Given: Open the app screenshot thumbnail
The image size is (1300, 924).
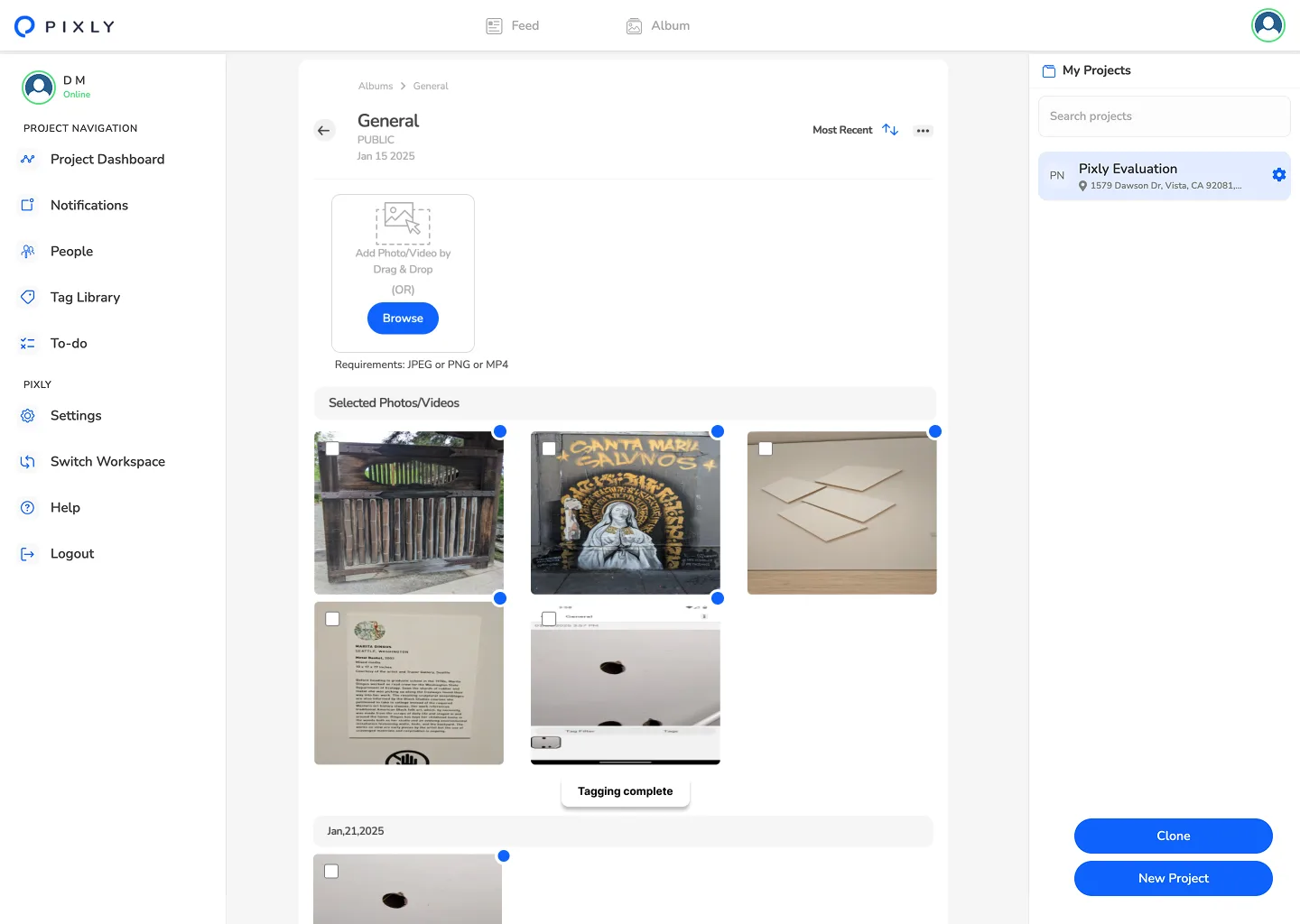Looking at the screenshot, I should click(x=626, y=683).
